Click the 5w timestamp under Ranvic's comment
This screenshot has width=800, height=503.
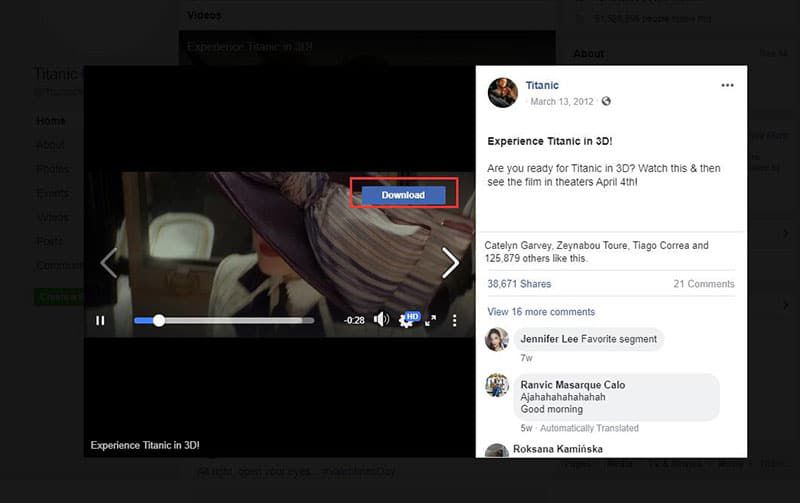pos(526,428)
